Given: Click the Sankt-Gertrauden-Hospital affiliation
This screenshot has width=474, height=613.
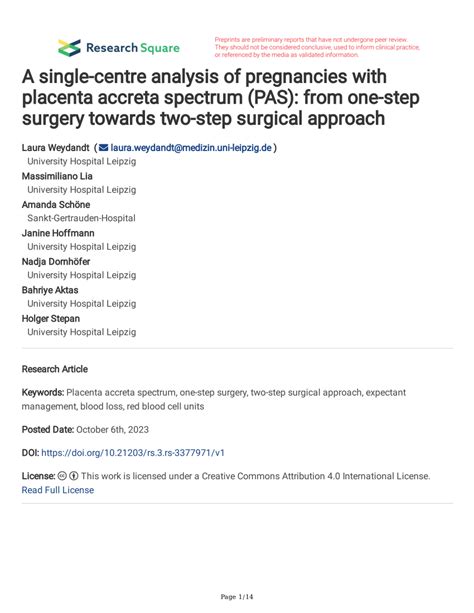Looking at the screenshot, I should coord(81,218).
